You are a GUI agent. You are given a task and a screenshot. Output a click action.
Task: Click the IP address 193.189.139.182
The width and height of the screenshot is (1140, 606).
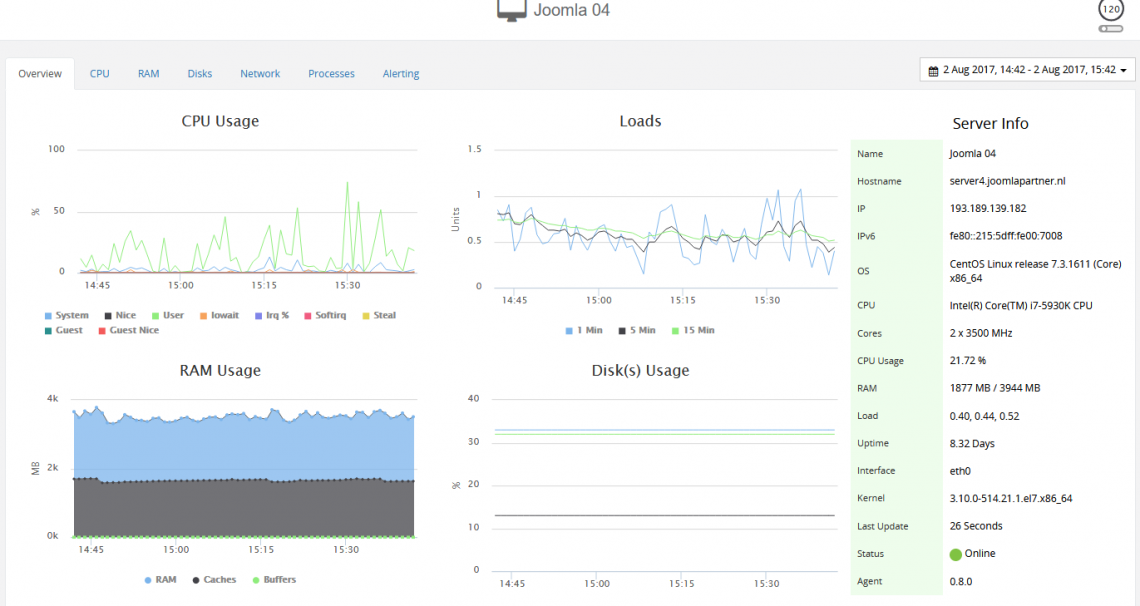tap(988, 209)
